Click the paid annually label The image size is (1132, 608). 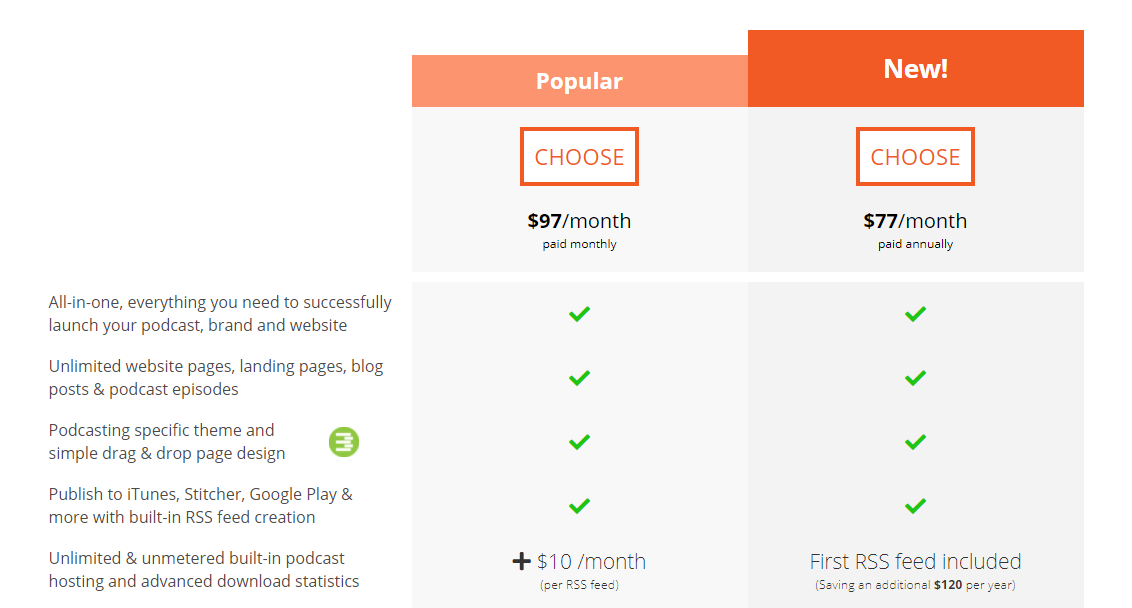(915, 243)
